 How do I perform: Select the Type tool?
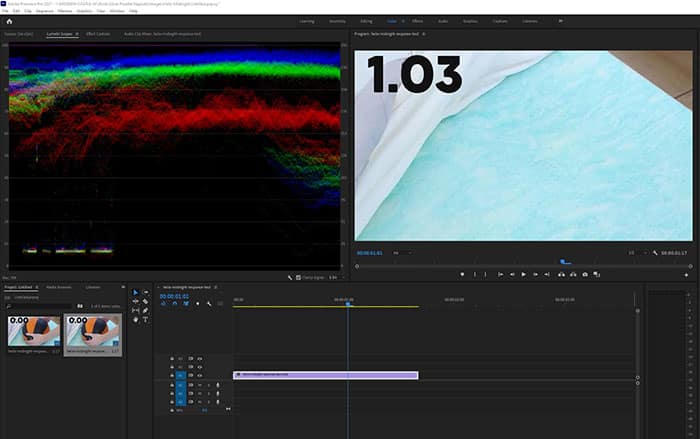point(145,320)
